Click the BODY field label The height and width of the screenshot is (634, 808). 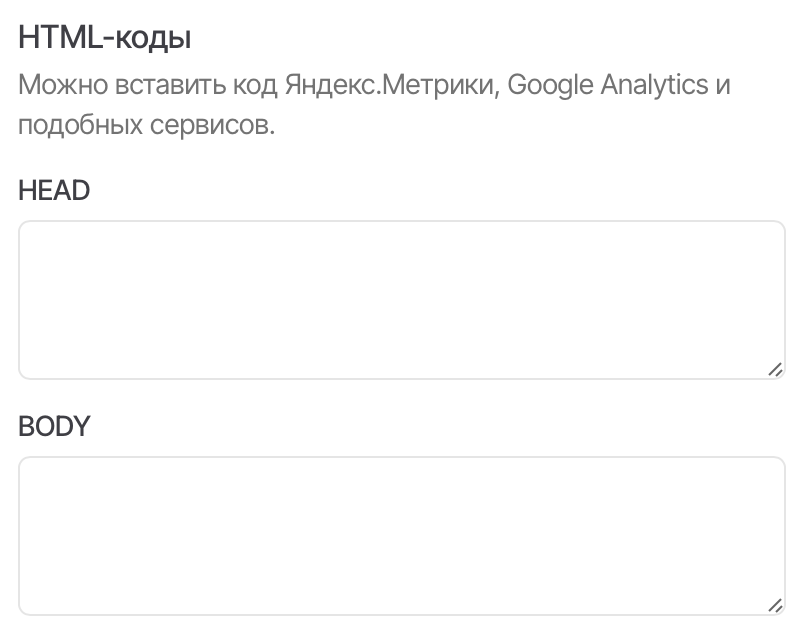pyautogui.click(x=54, y=427)
